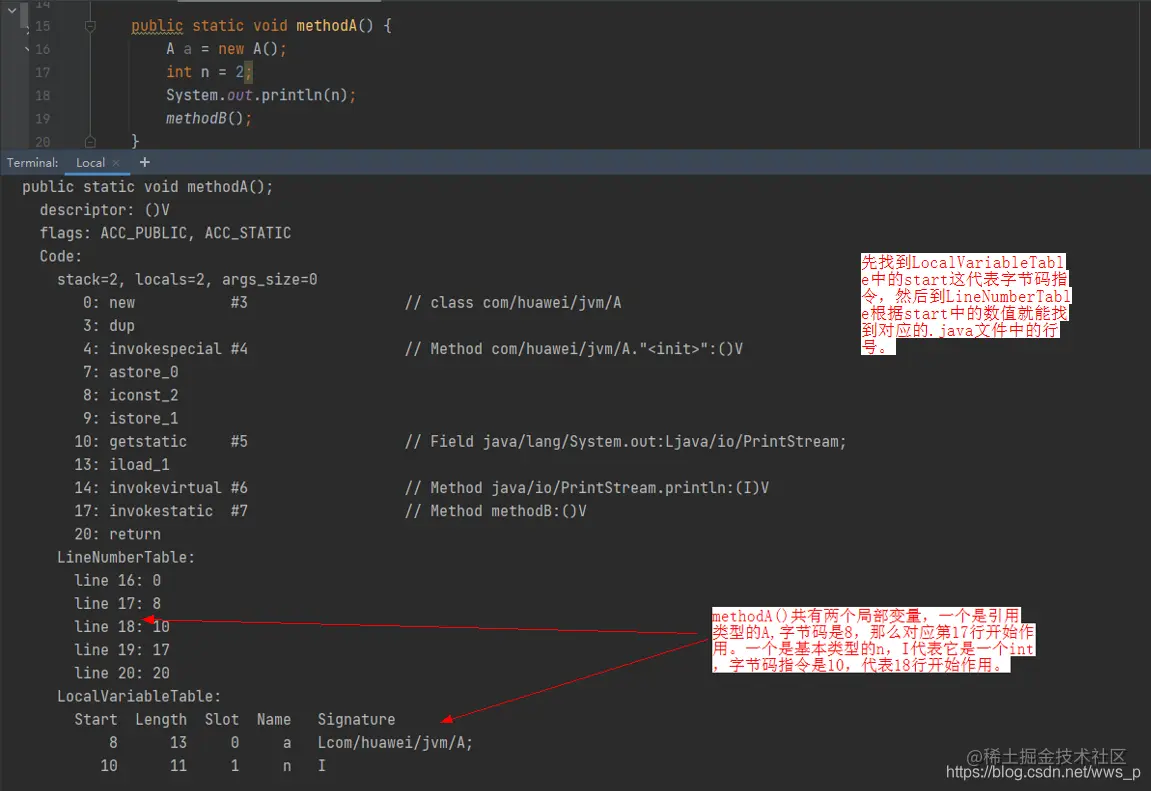This screenshot has height=791, width=1151.
Task: Click the '// class com/huawei/jvm/A' comment
Action: click(x=513, y=302)
